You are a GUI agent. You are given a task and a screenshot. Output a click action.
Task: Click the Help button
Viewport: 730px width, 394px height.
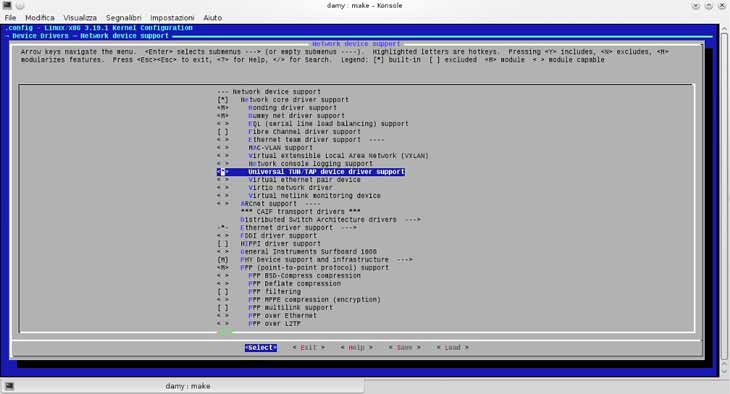356,347
